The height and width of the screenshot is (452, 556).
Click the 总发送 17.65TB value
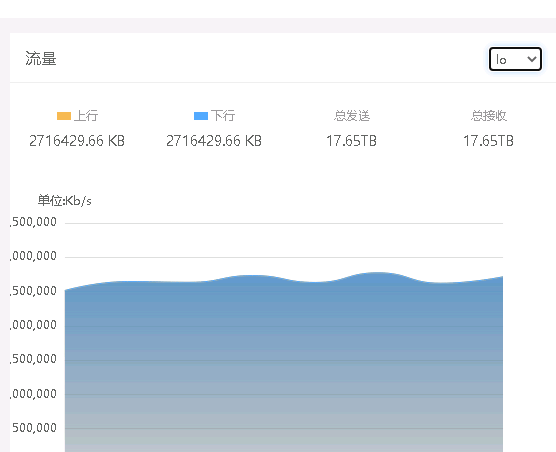[351, 141]
